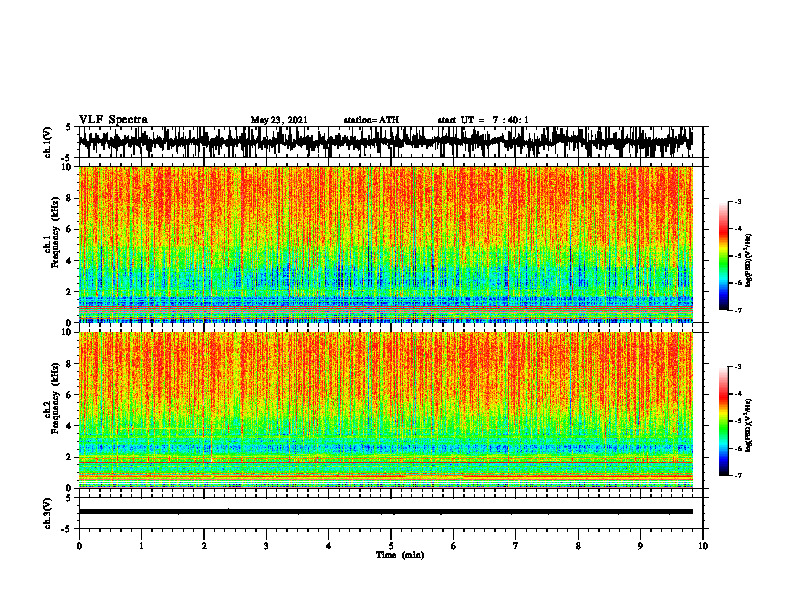
Task: Click the 'Time (min)' axis label
Action: coord(400,555)
